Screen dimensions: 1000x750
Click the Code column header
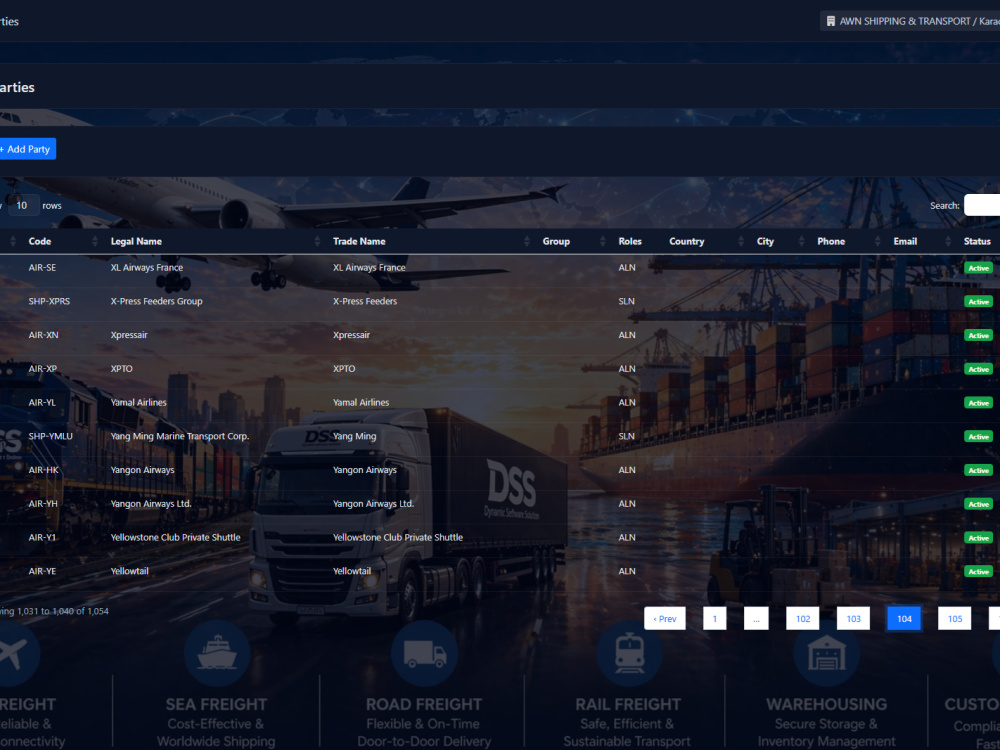coord(40,241)
